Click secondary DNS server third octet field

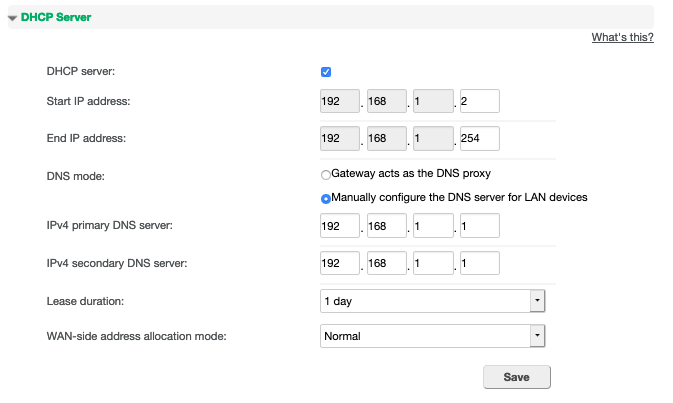pyautogui.click(x=434, y=263)
